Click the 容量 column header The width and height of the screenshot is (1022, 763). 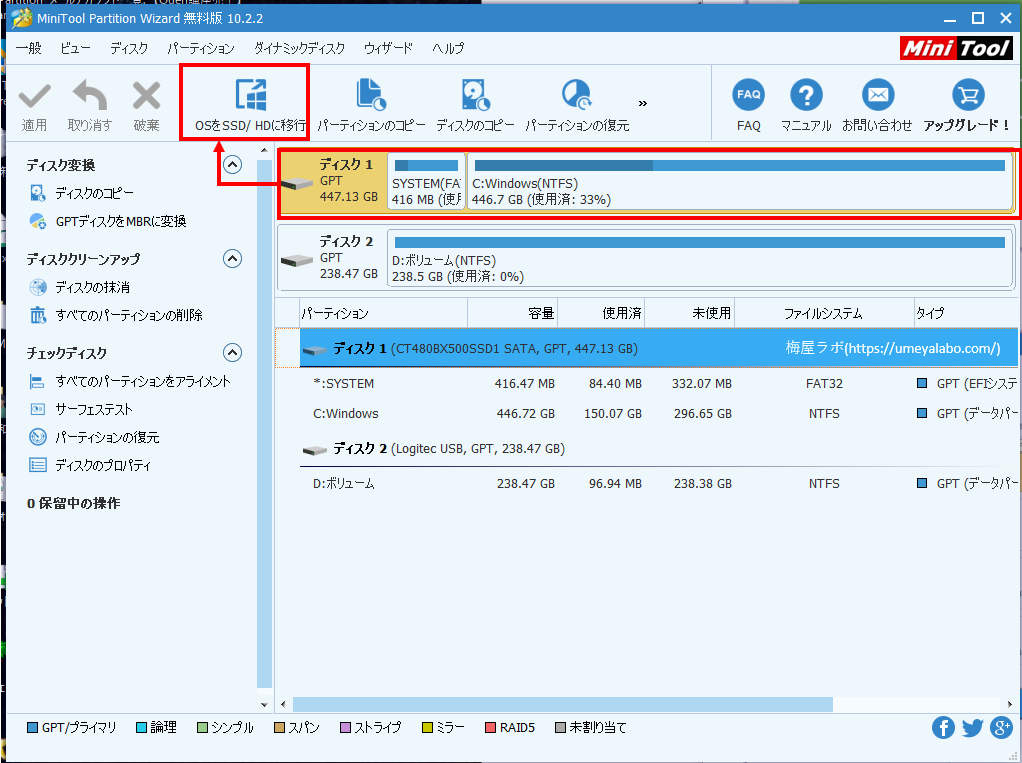(513, 313)
